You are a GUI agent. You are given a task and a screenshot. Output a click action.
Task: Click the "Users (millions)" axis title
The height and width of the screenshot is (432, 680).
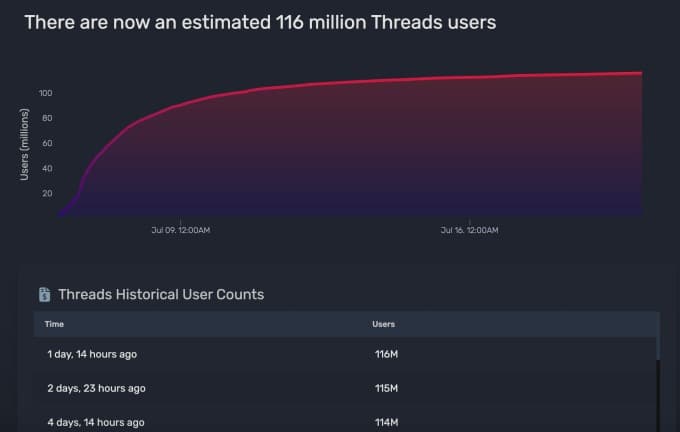point(25,145)
